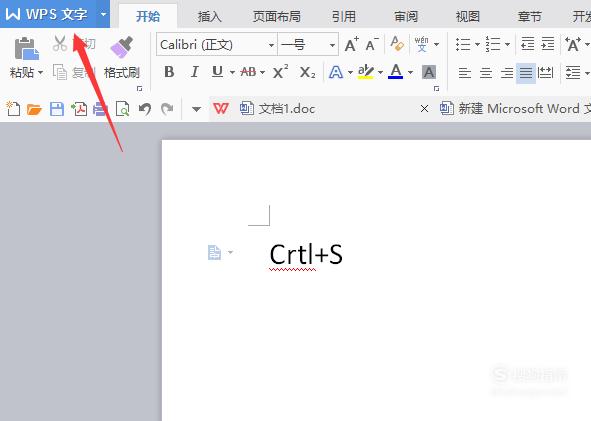Open font color picker arrow
591x421 pixels.
pyautogui.click(x=410, y=72)
